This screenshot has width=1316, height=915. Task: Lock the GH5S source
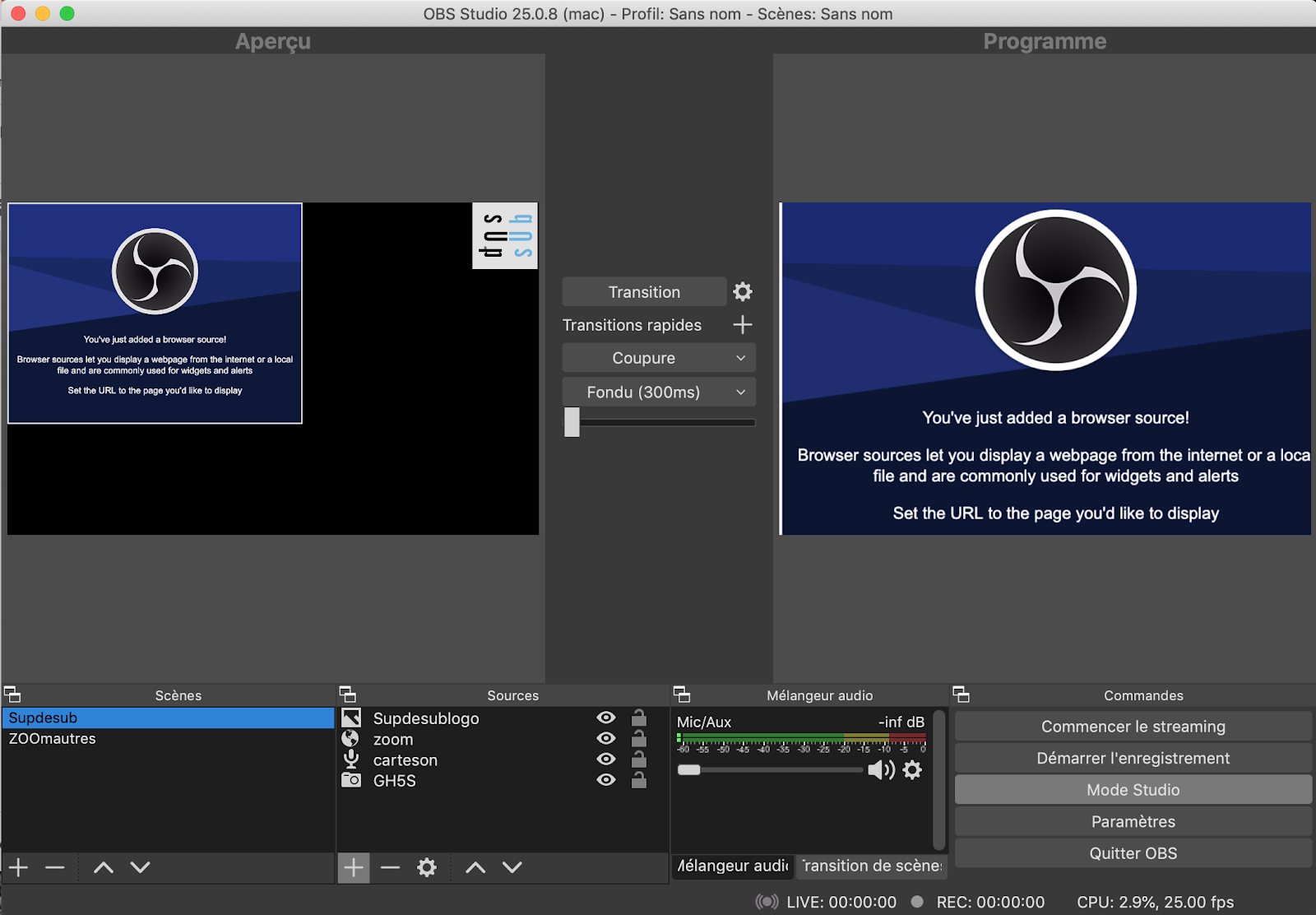(638, 780)
